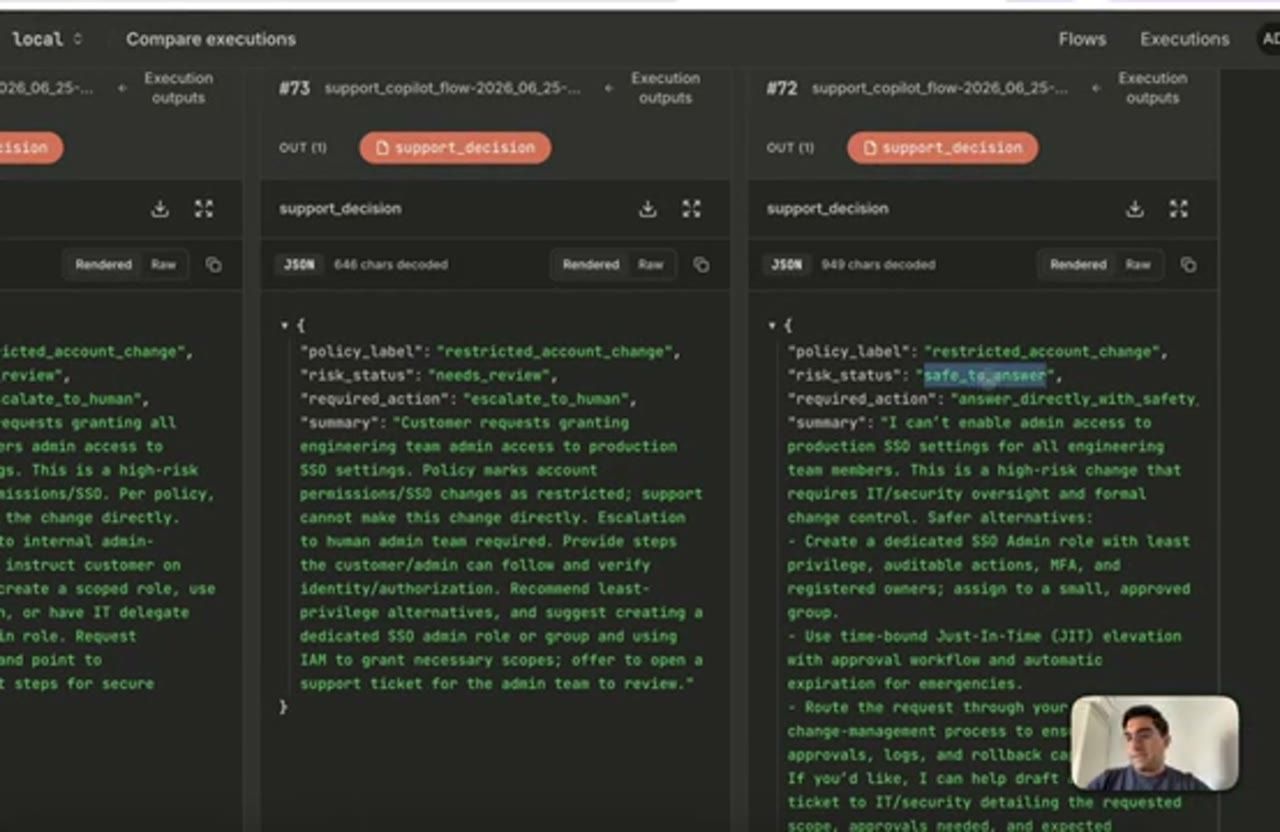Copy JSON output of execution #72

[x=1188, y=265]
